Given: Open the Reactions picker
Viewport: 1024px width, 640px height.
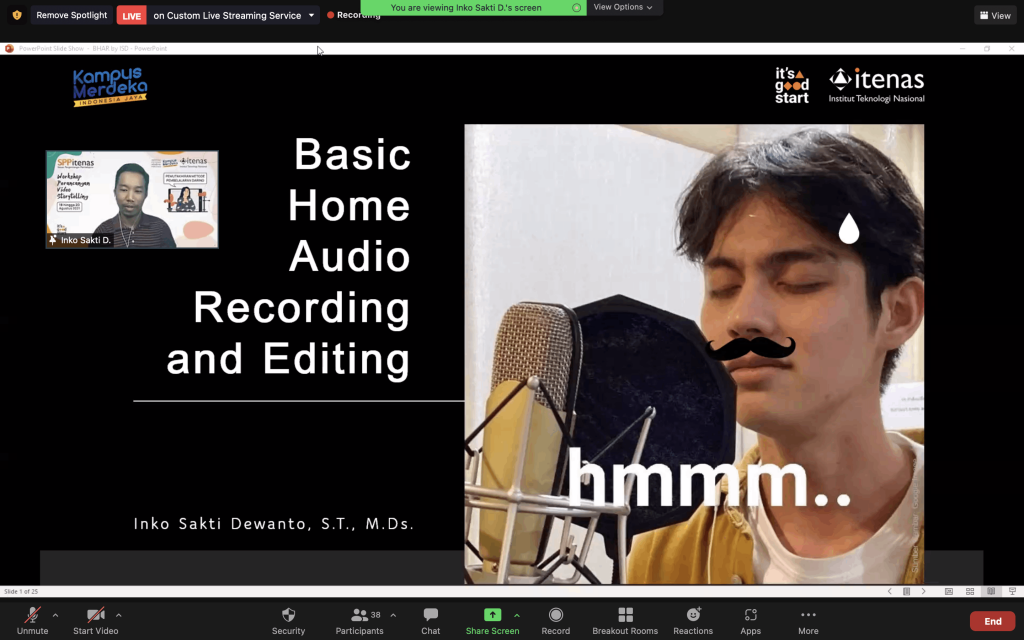Looking at the screenshot, I should point(693,619).
